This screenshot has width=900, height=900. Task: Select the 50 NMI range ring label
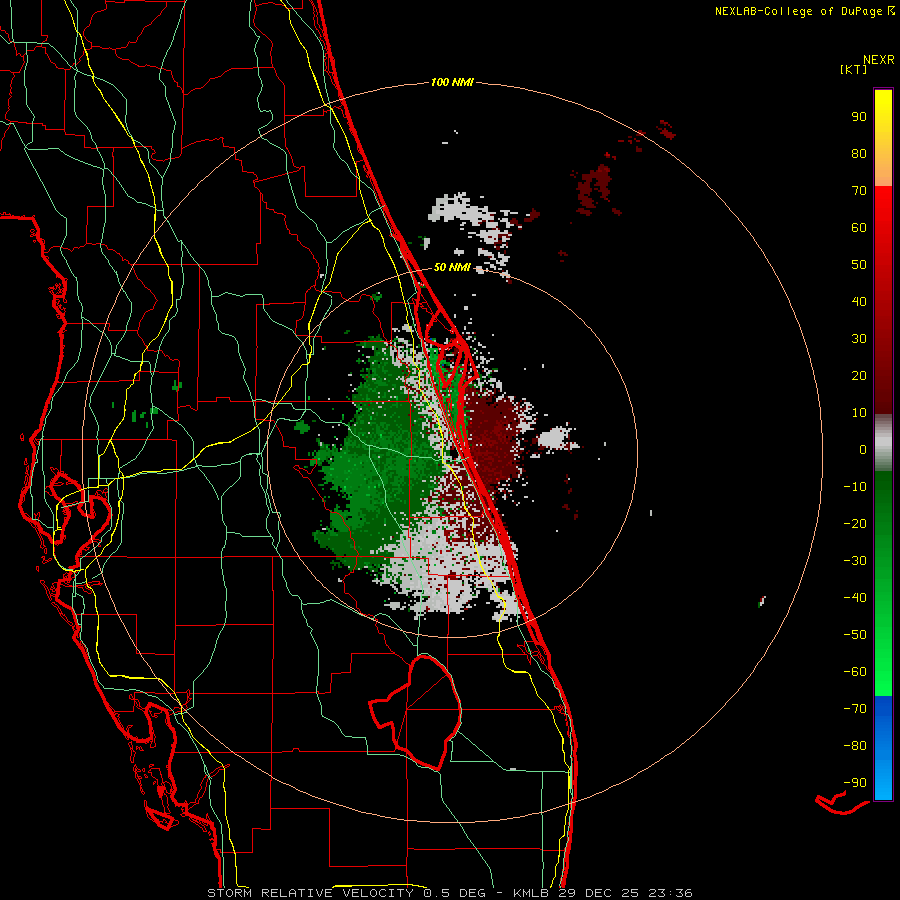(452, 267)
